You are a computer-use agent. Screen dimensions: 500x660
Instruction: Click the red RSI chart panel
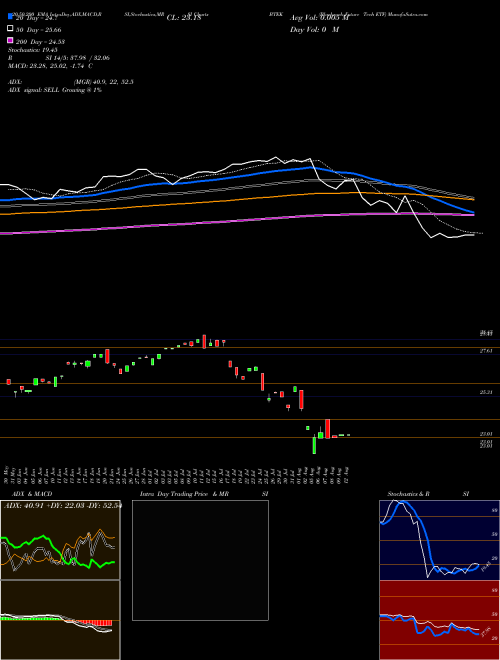tap(439, 620)
